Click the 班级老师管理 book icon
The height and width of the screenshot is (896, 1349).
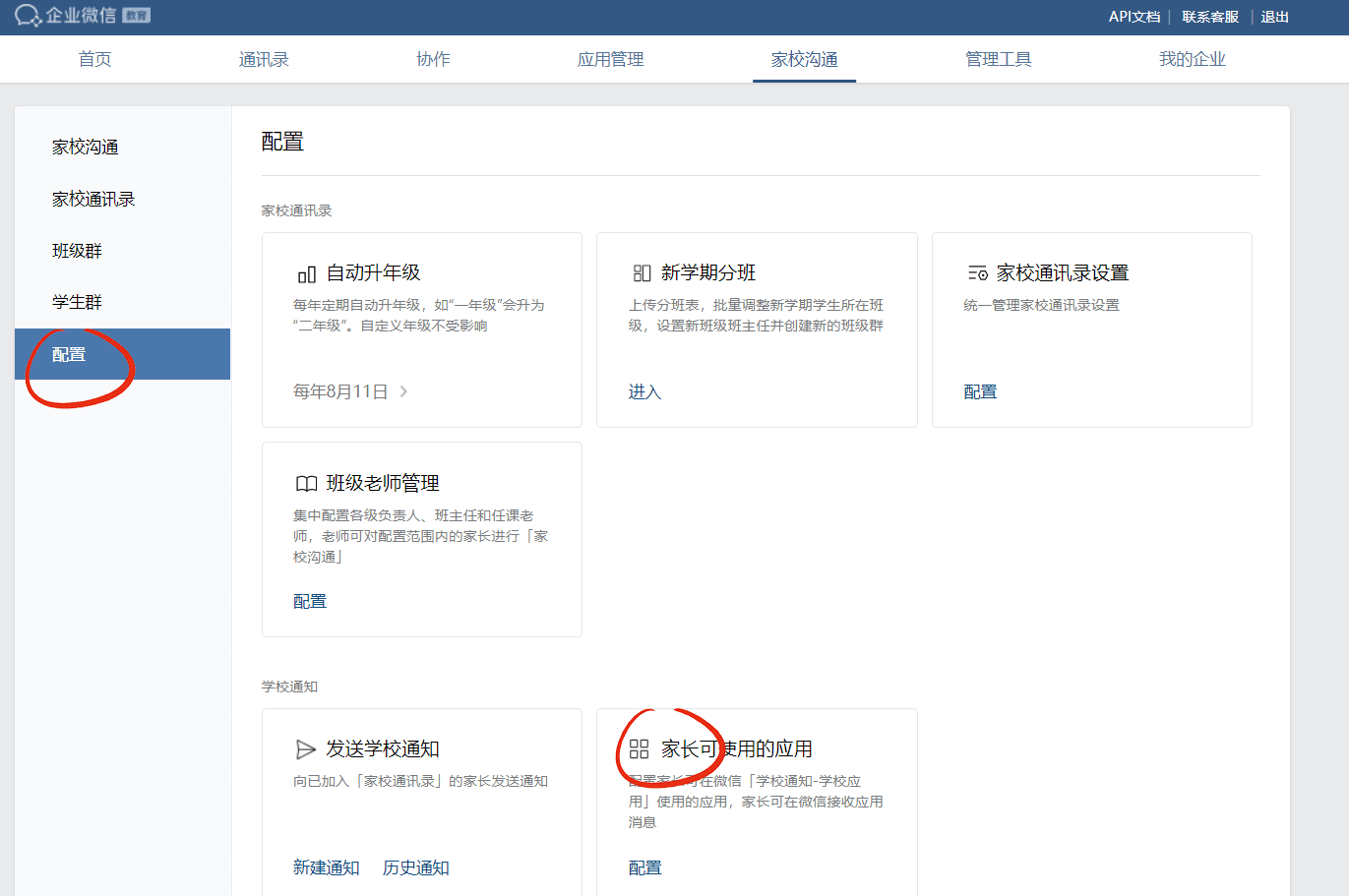[x=306, y=484]
